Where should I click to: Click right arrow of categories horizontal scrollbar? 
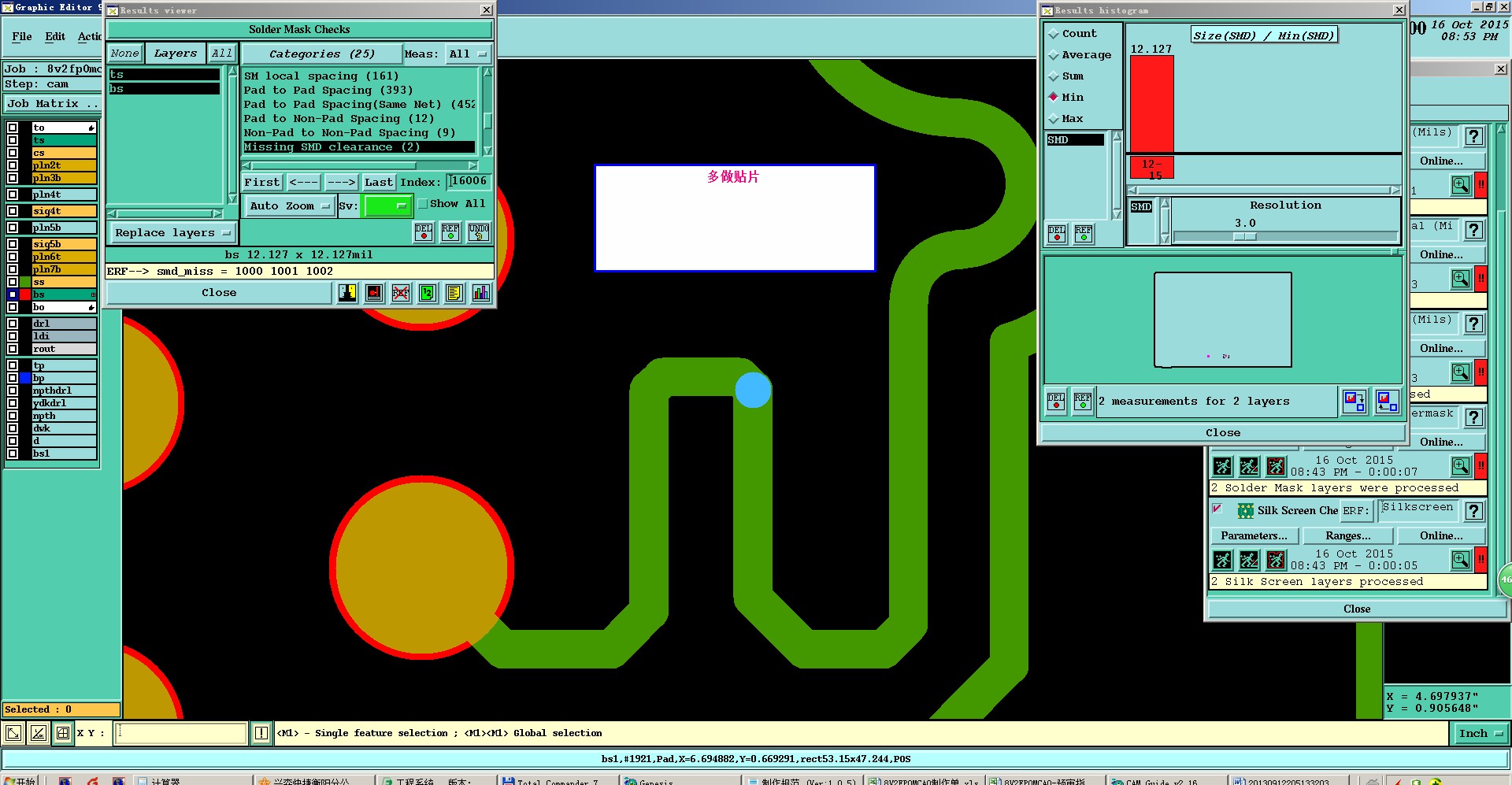(x=472, y=166)
